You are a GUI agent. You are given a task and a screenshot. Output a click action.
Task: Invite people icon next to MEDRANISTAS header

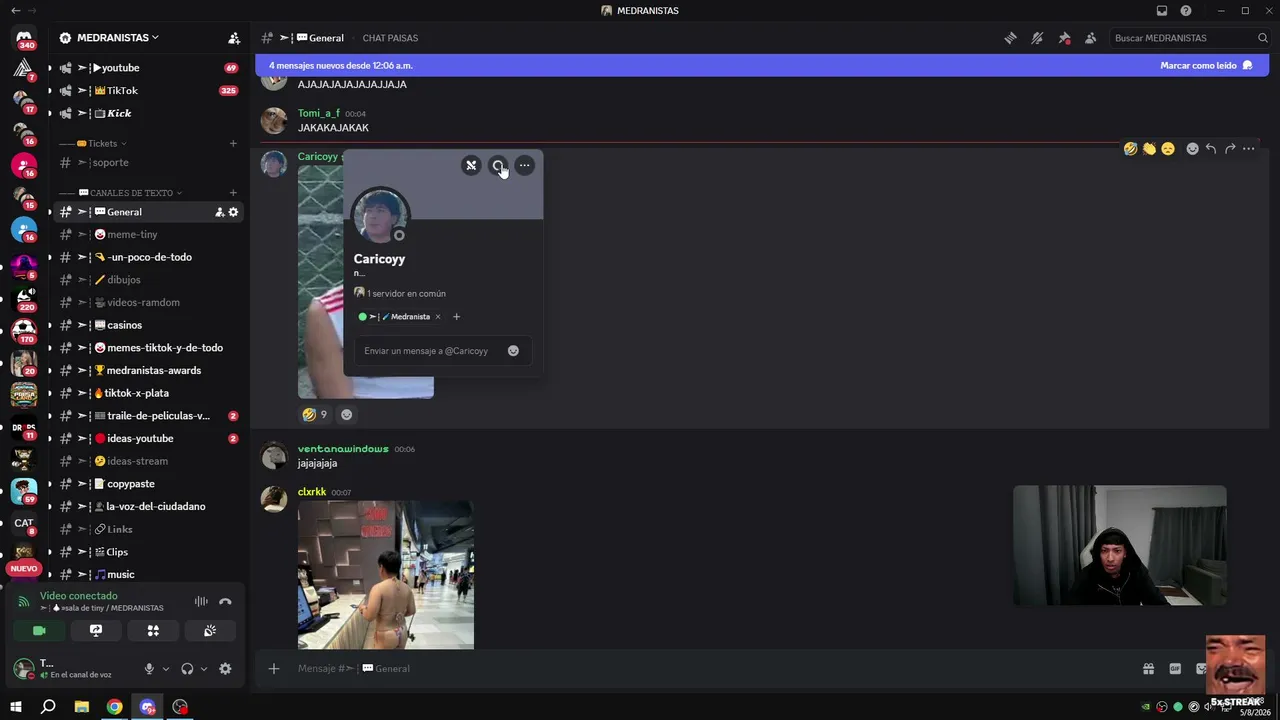(234, 38)
